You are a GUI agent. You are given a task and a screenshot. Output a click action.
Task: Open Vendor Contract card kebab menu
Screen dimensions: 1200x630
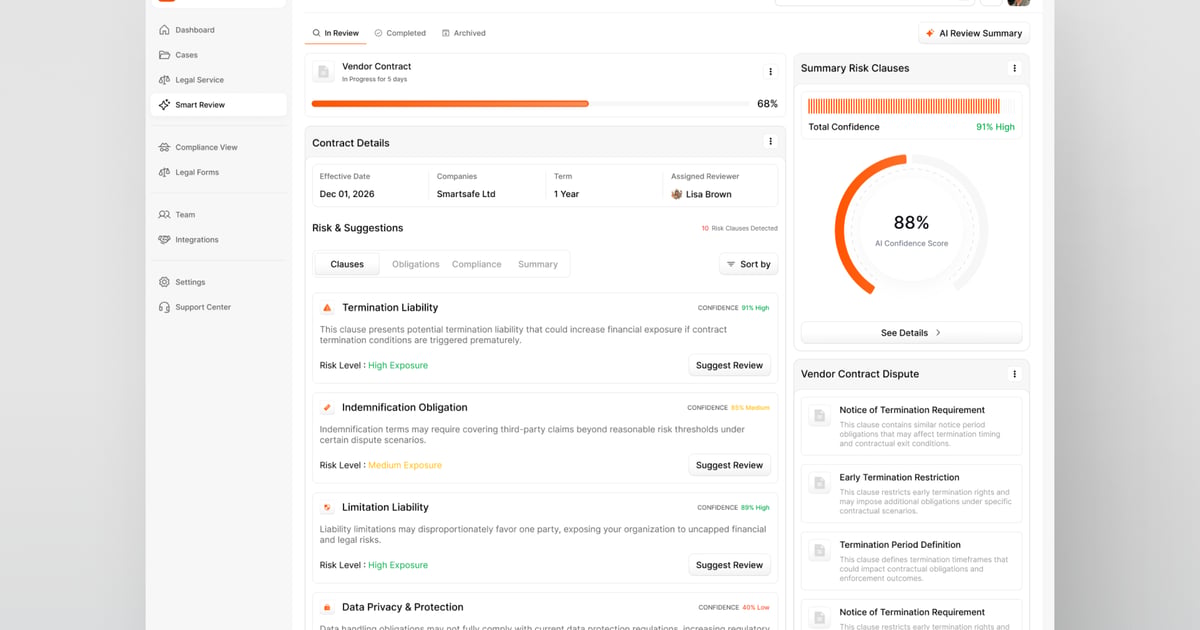770,72
